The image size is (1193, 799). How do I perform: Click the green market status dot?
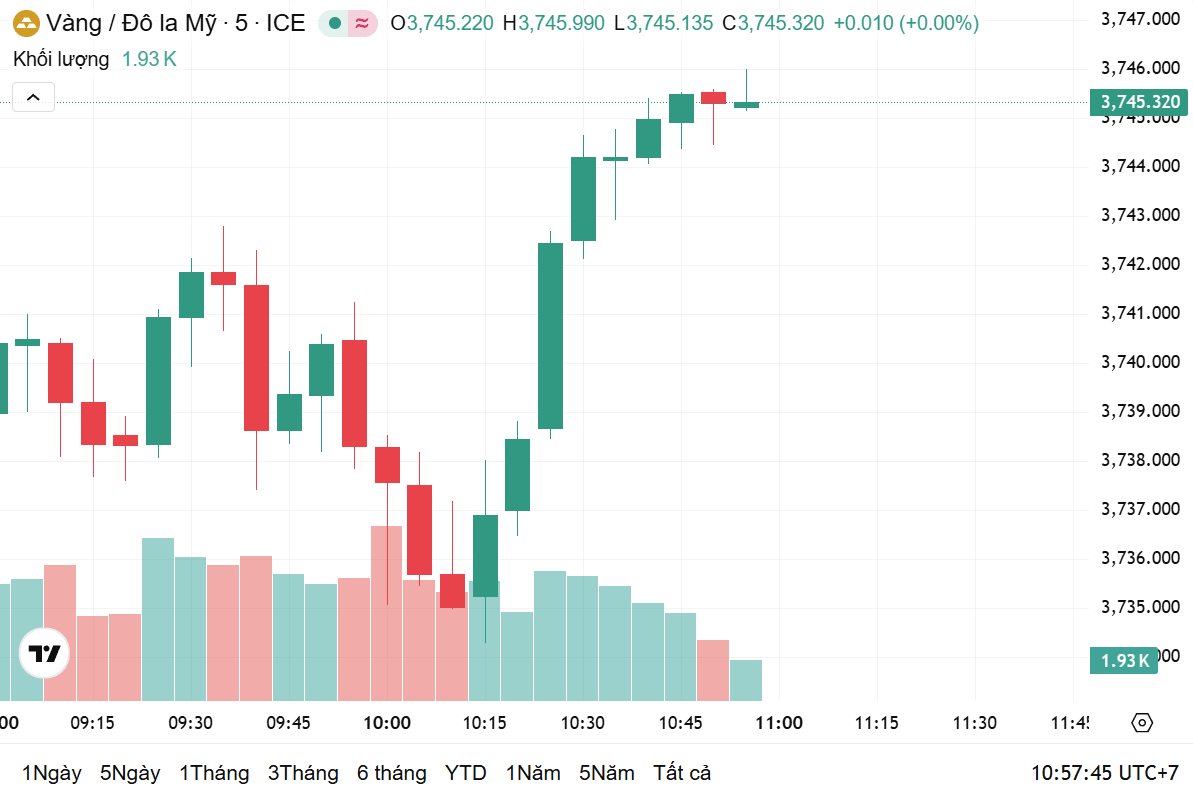coord(334,24)
